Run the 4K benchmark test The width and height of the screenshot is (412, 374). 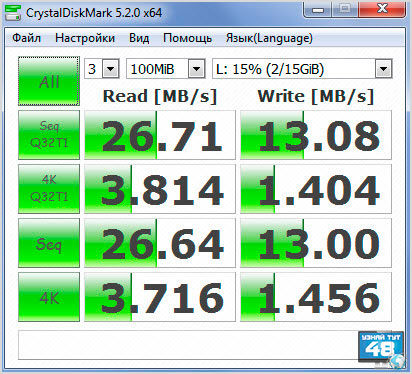click(x=49, y=297)
